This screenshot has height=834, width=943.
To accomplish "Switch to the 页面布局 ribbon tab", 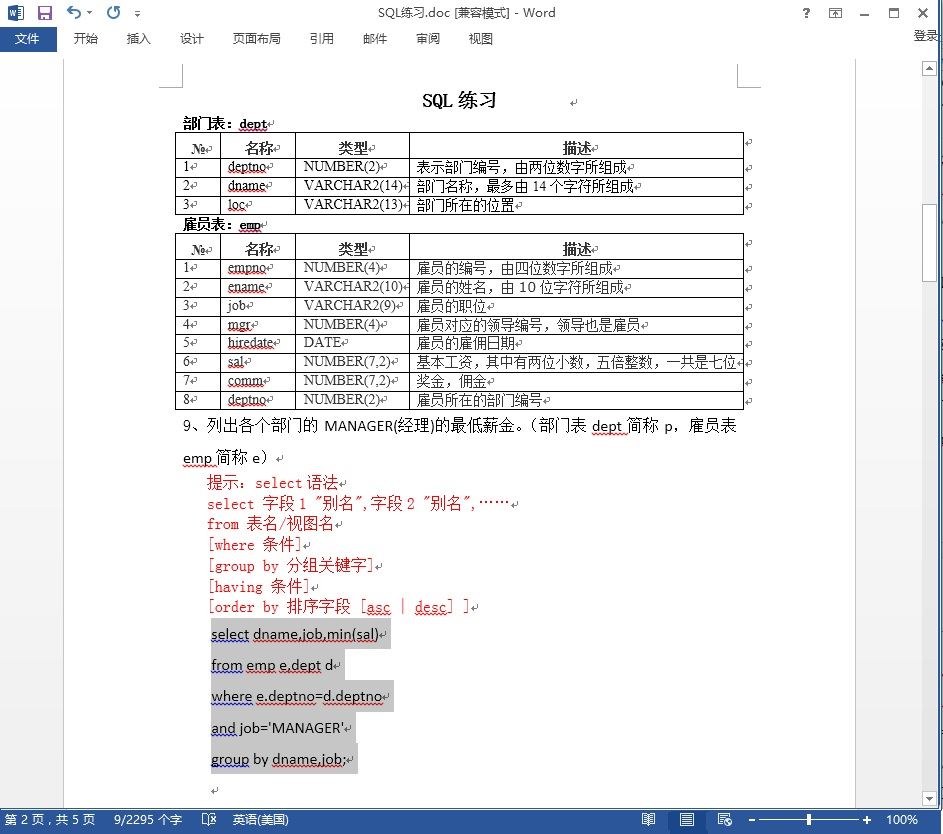I will click(x=257, y=39).
